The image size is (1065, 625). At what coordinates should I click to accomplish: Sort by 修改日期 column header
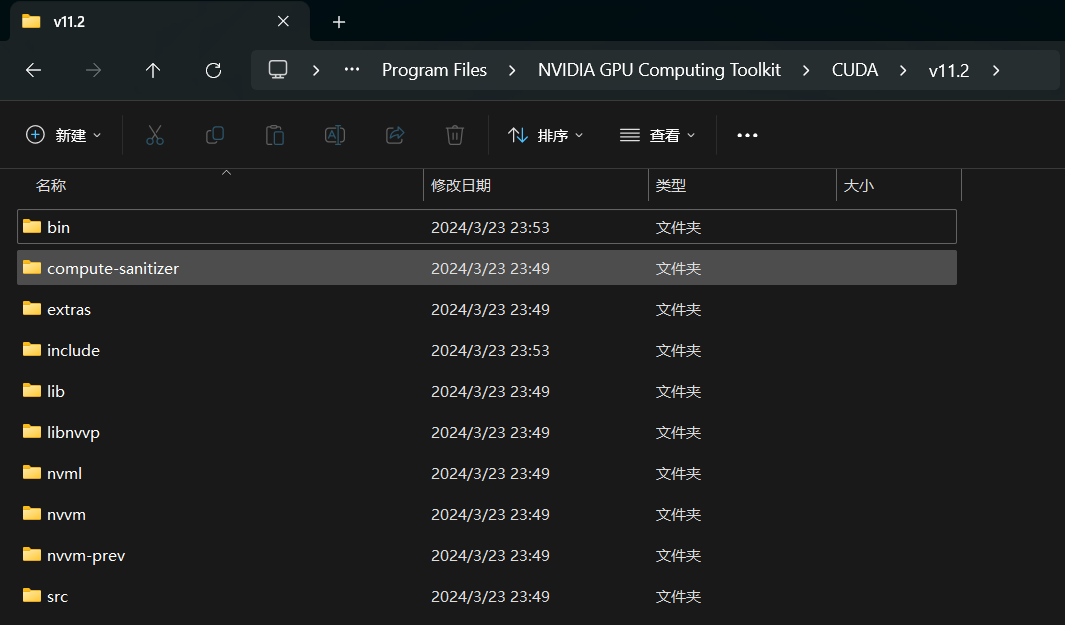click(x=461, y=185)
